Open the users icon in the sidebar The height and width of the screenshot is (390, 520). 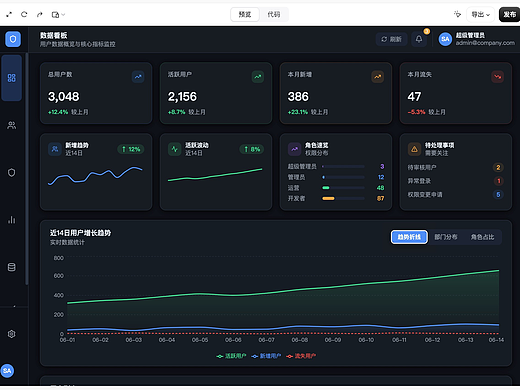click(12, 125)
